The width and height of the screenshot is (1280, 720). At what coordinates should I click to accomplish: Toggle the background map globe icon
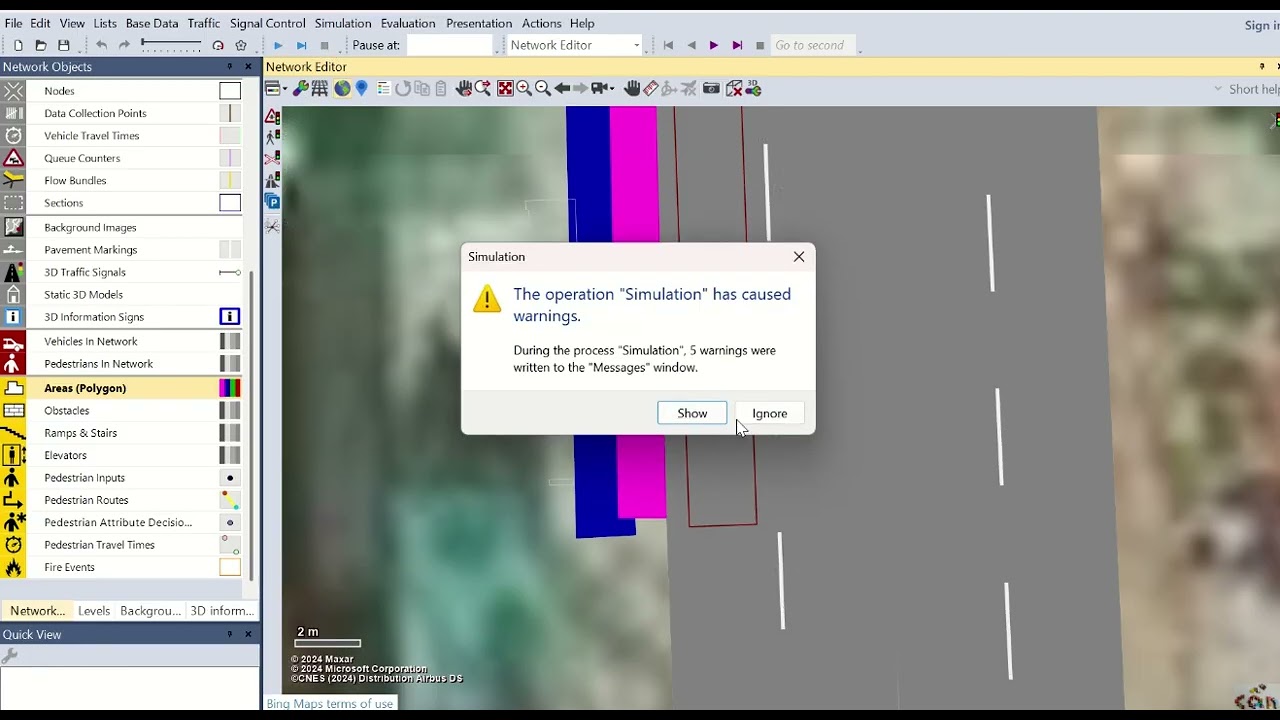point(342,88)
